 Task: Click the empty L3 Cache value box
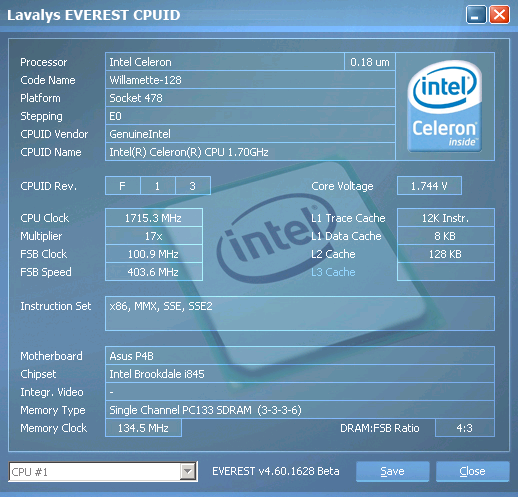coord(446,272)
